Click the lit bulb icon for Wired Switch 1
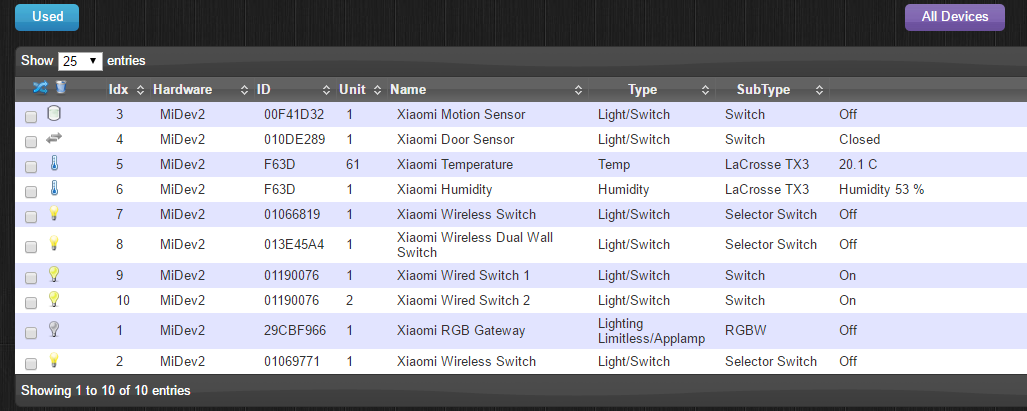This screenshot has width=1027, height=411. tap(55, 274)
